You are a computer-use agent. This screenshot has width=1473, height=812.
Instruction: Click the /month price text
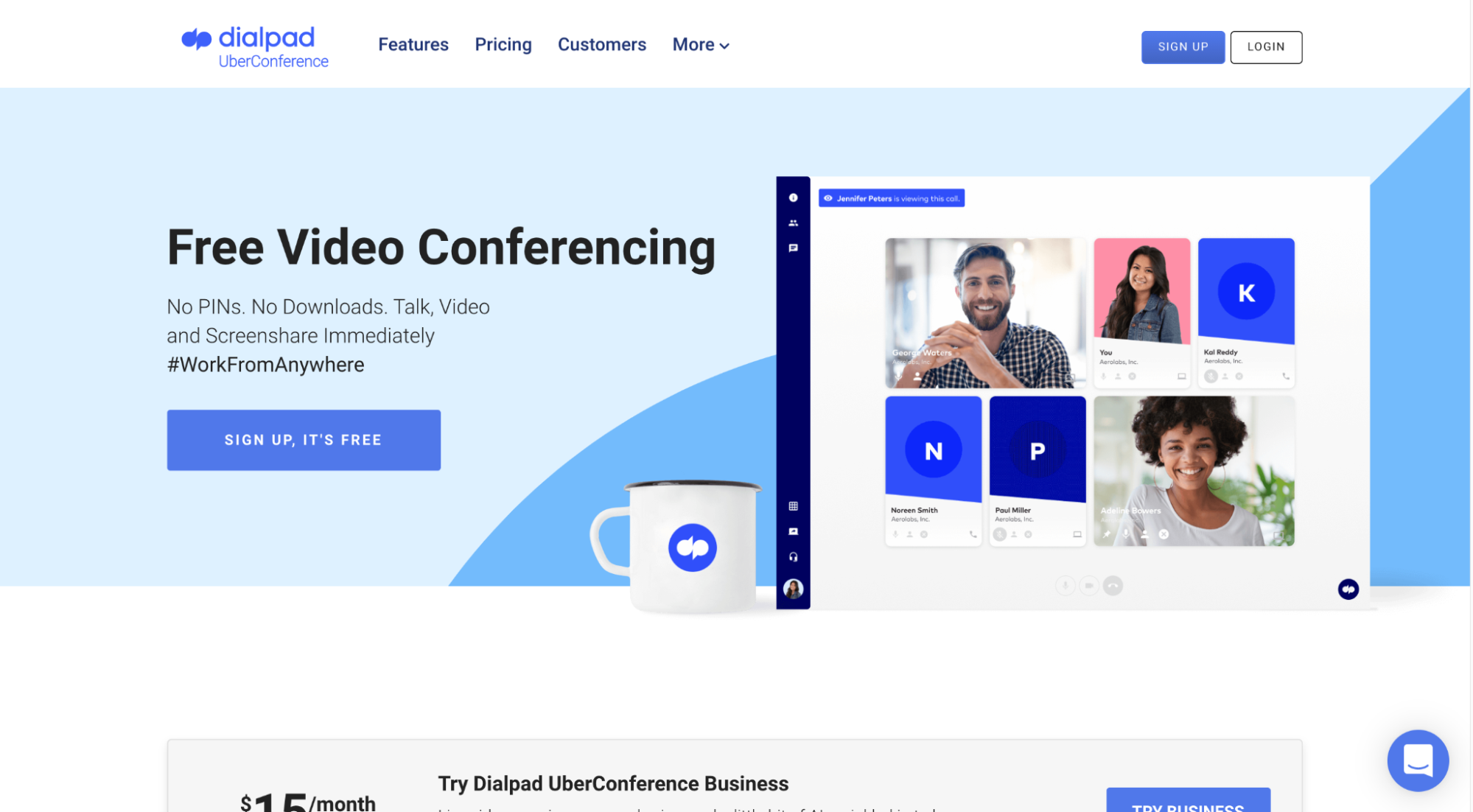point(342,802)
